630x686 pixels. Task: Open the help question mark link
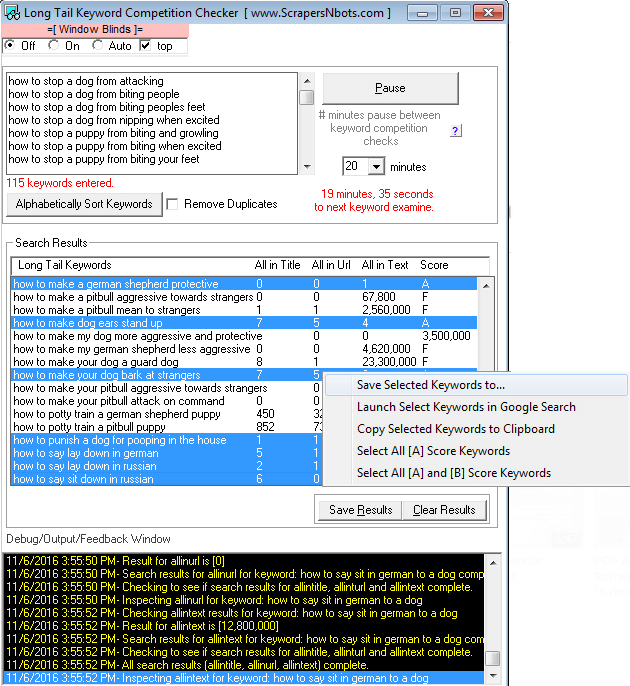coord(455,130)
